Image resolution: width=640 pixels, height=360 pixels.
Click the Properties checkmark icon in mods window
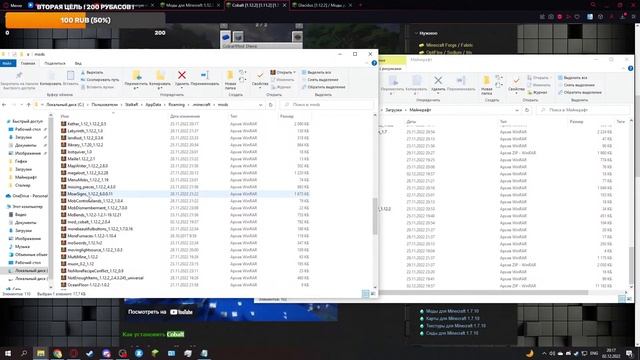click(x=260, y=76)
